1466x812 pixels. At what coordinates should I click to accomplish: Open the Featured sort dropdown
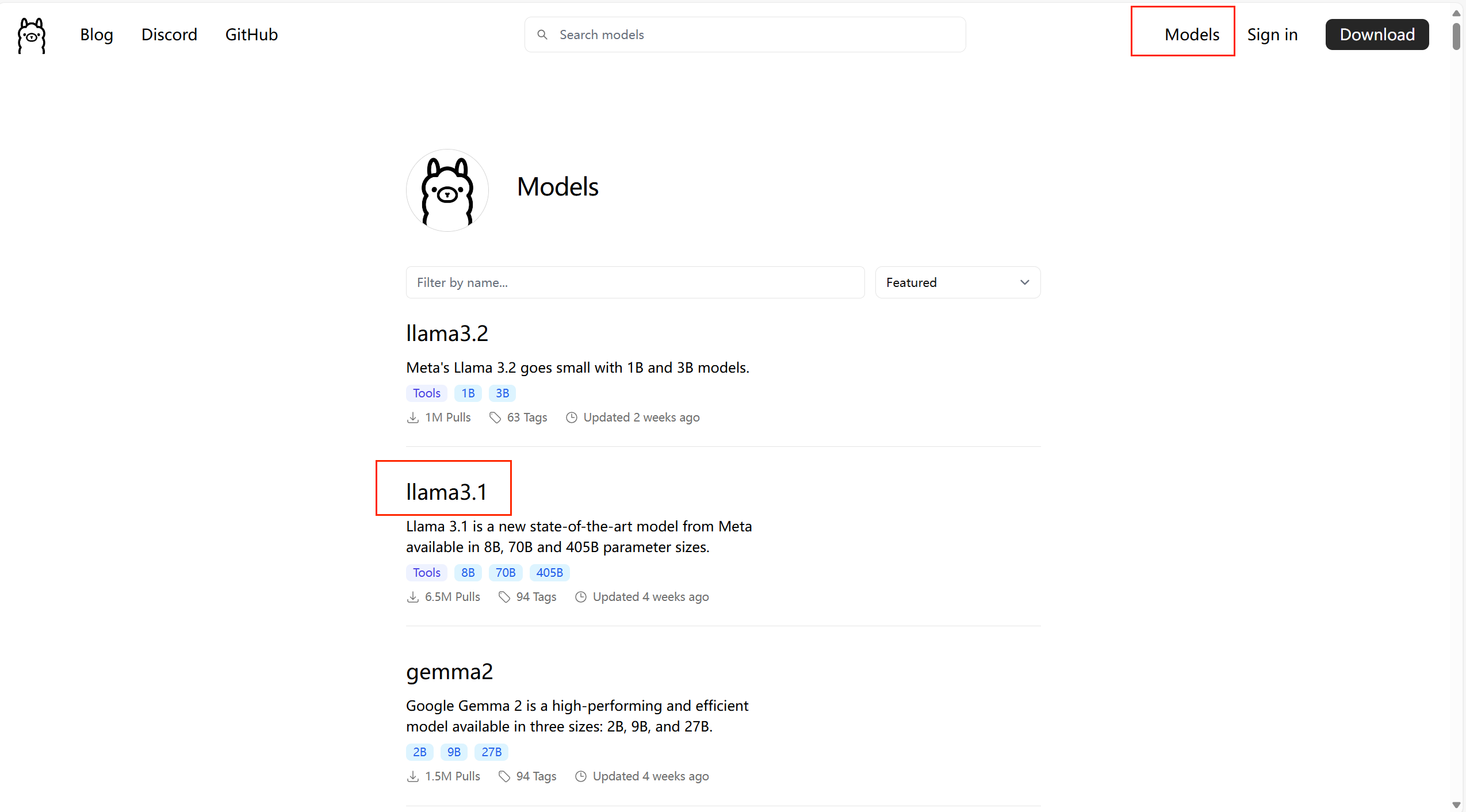tap(957, 282)
